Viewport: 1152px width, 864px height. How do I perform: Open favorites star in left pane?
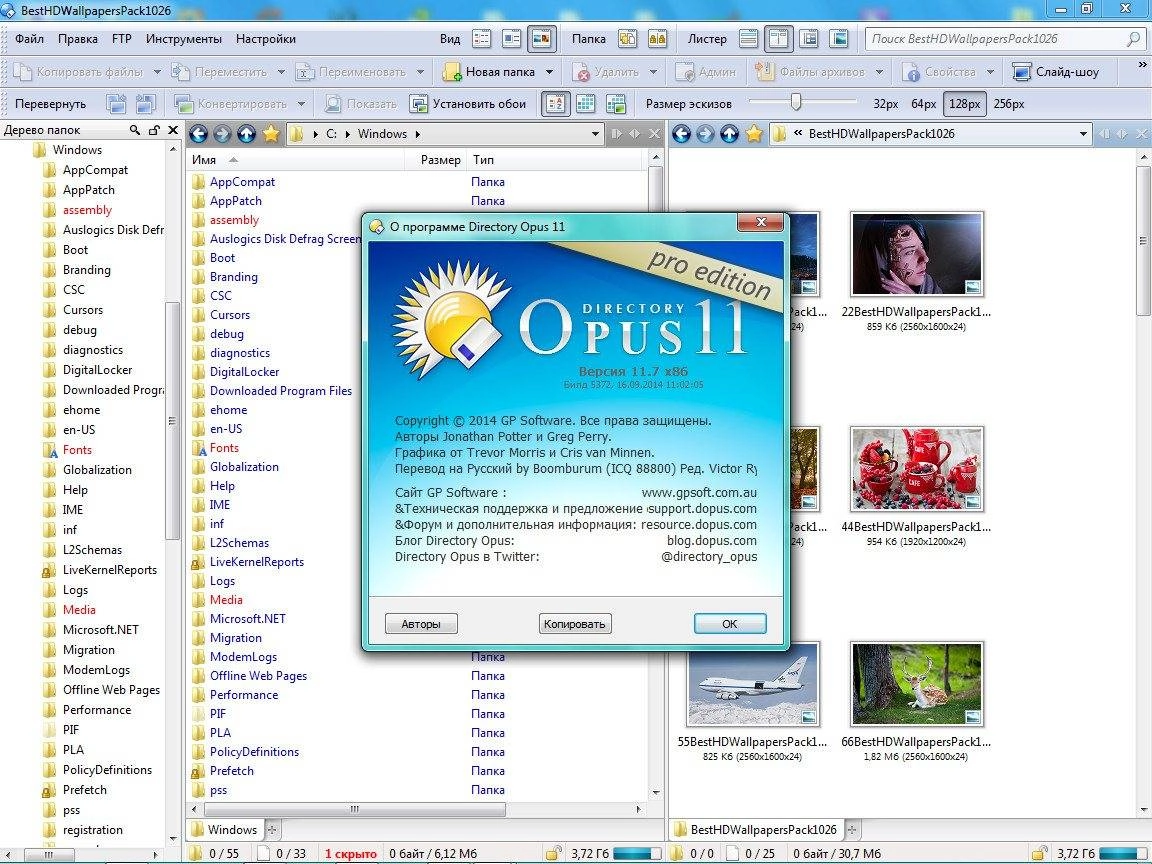[271, 134]
